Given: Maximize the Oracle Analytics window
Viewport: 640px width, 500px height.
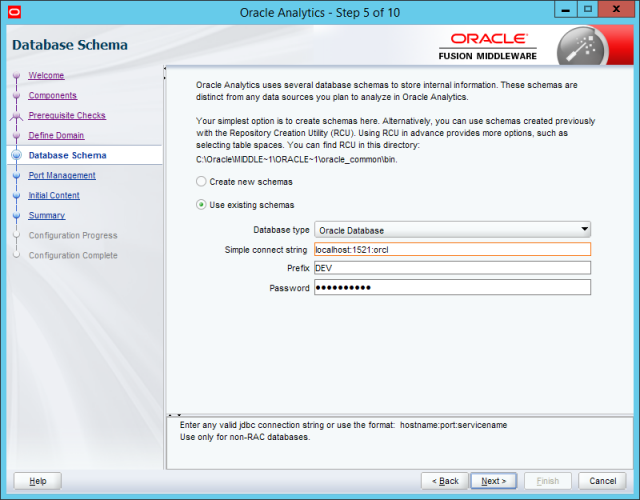Looking at the screenshot, I should pos(588,9).
